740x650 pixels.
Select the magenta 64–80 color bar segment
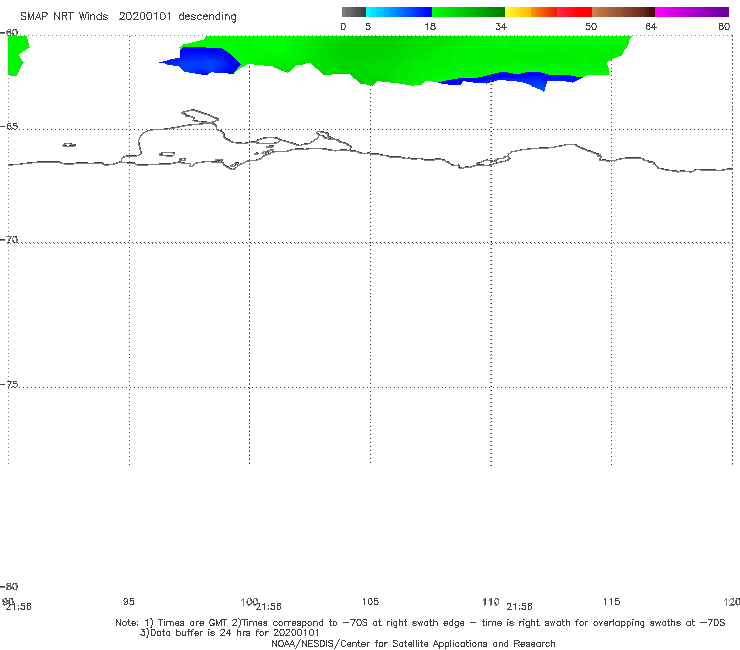[692, 12]
